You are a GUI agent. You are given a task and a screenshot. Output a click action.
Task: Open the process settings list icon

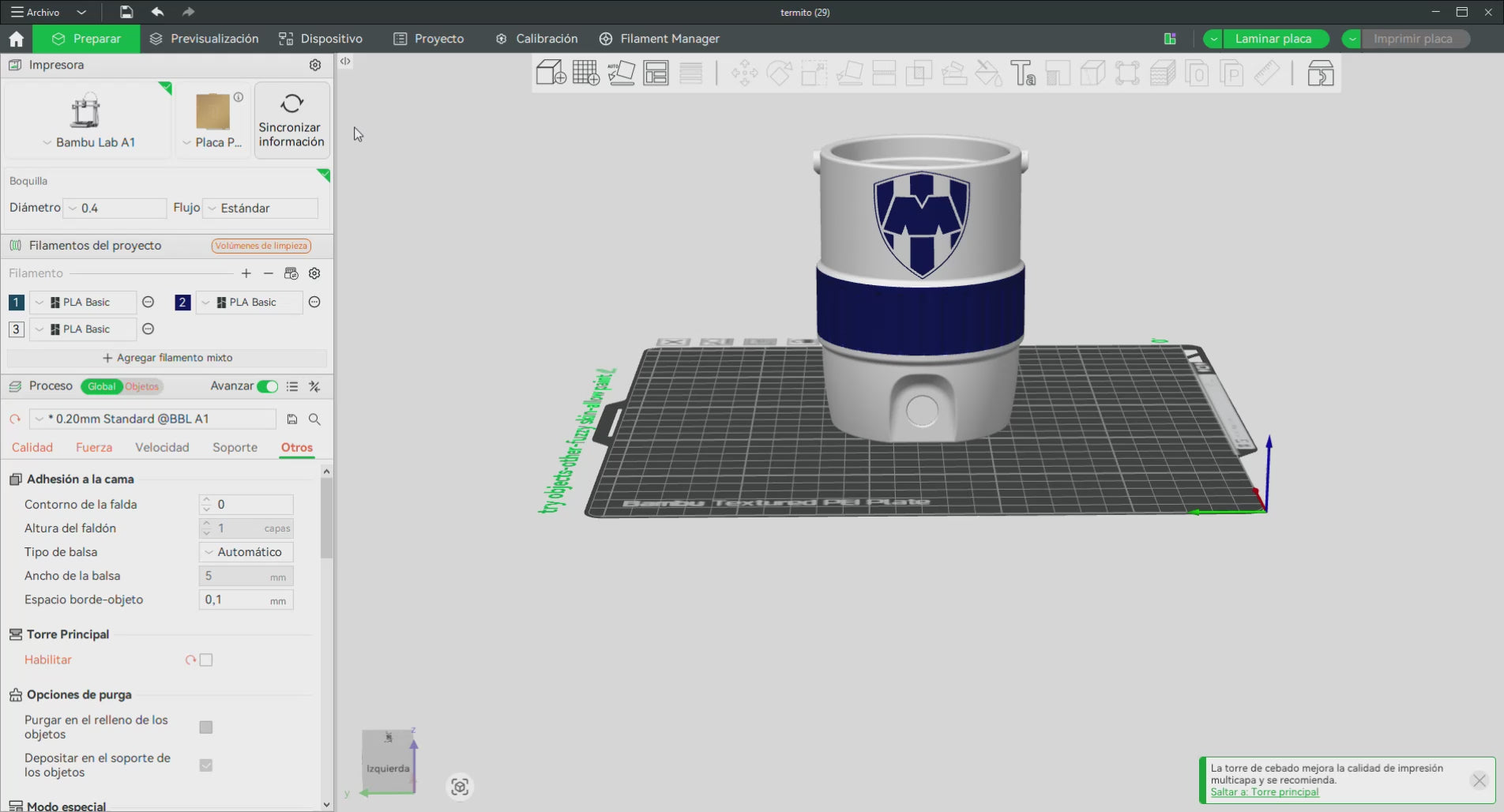[x=292, y=386]
